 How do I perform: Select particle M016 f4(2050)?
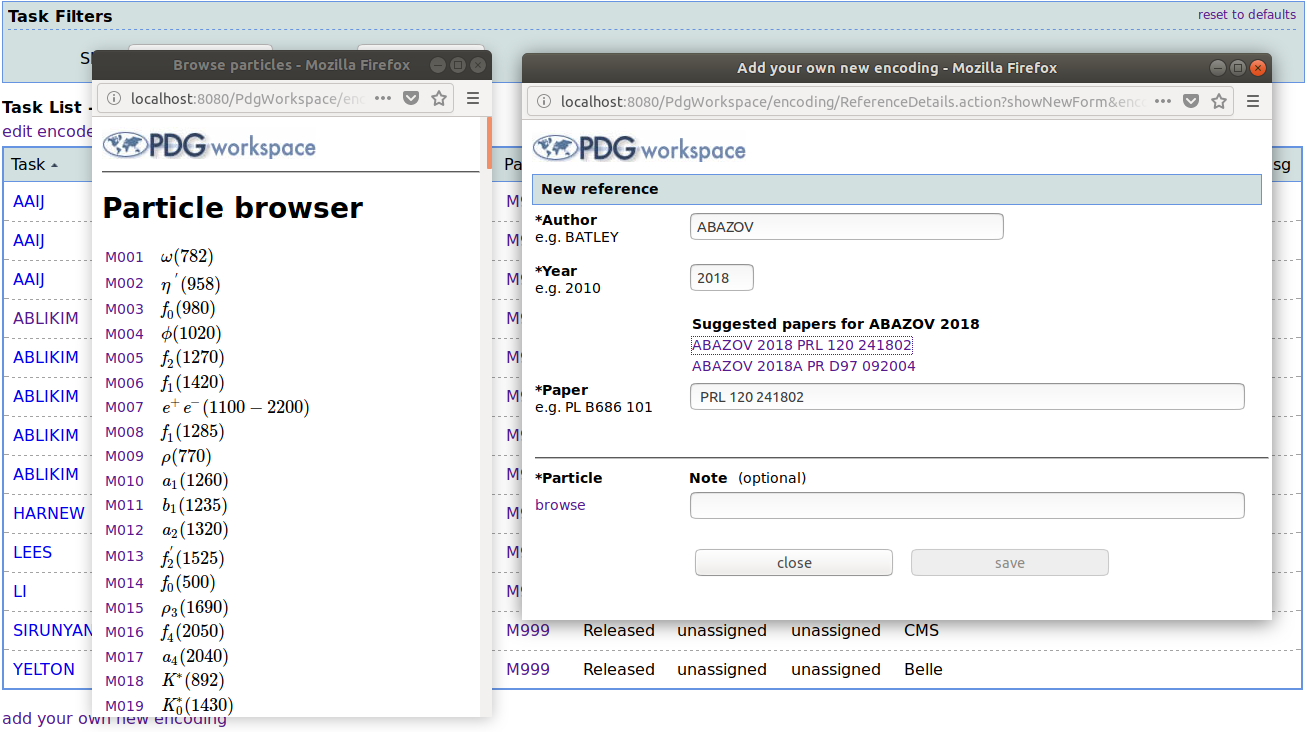(125, 632)
